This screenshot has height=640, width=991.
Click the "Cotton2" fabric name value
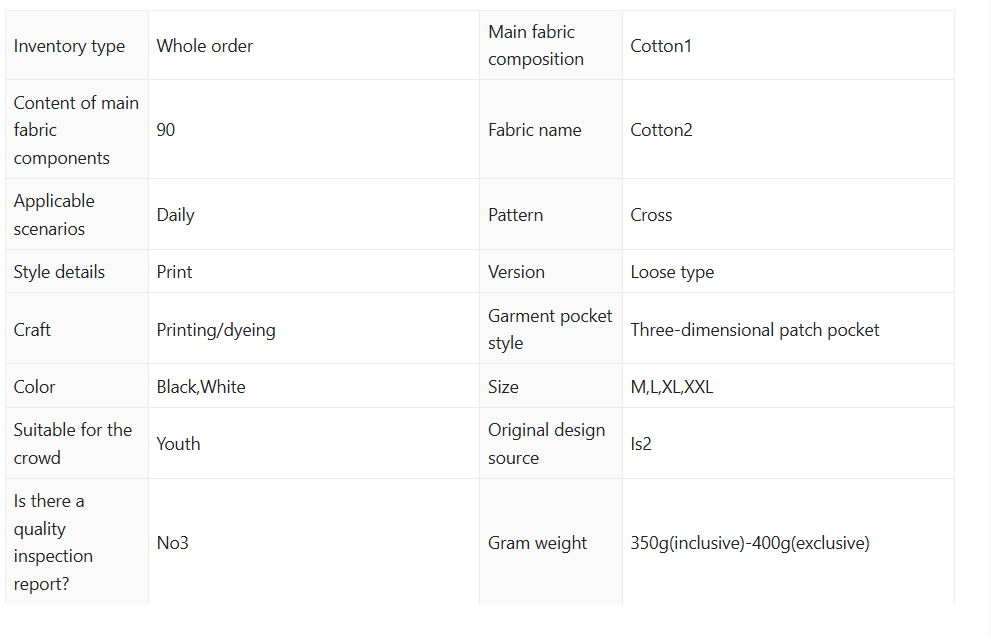(661, 130)
